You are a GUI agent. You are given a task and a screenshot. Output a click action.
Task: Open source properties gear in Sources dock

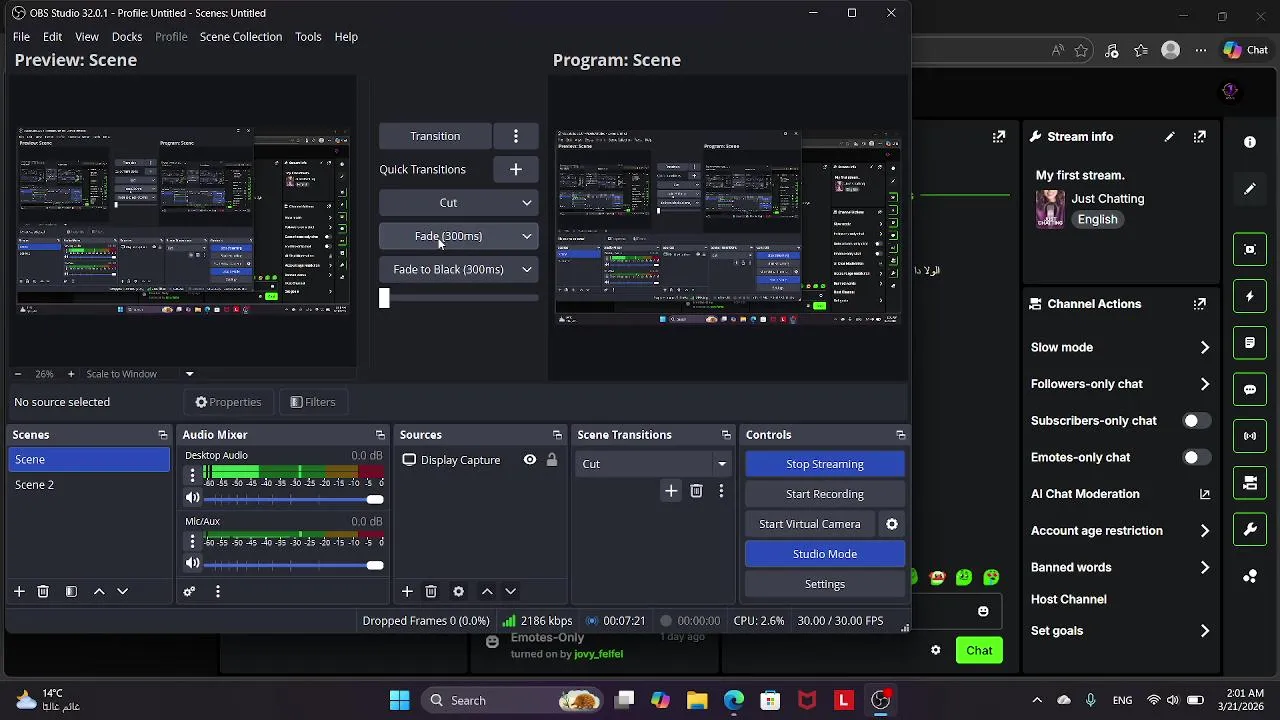(x=459, y=591)
